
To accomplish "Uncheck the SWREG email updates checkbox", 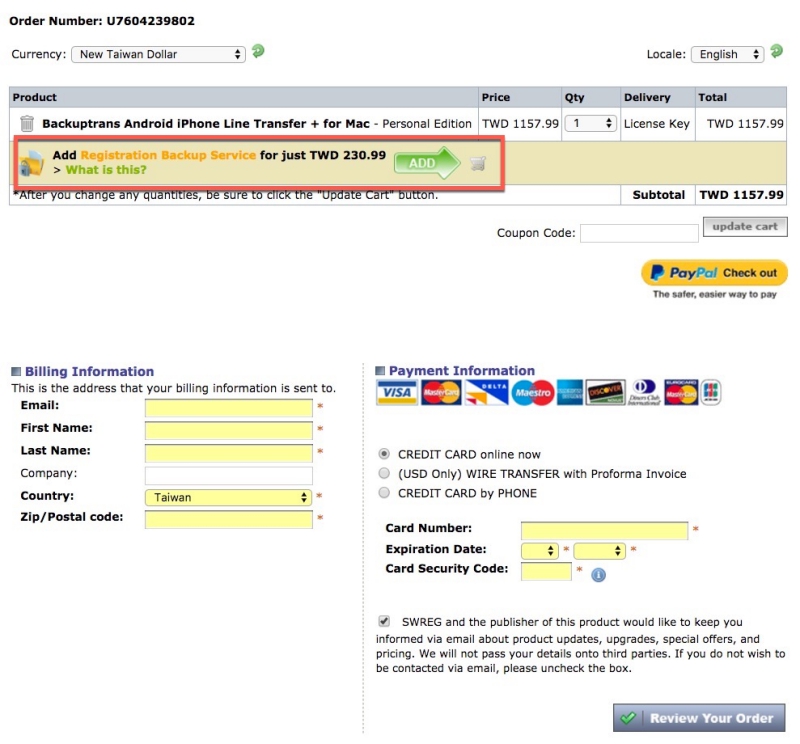I will (384, 621).
